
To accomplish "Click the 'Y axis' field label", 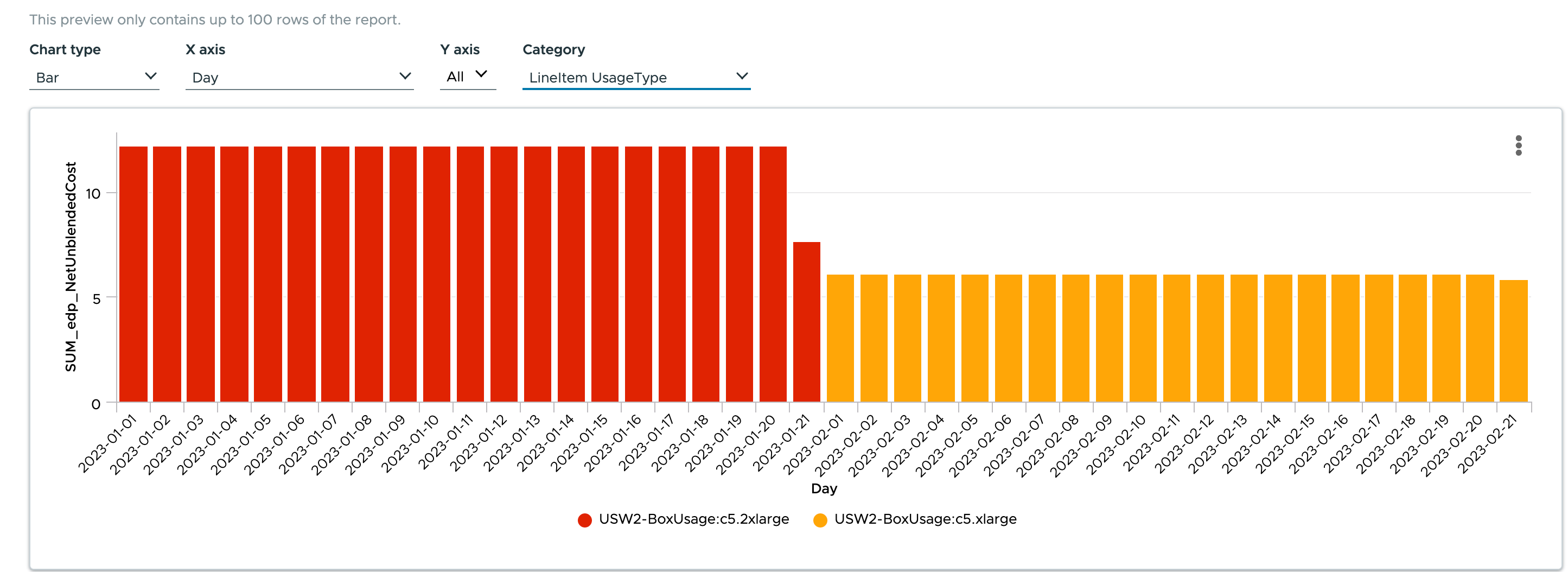I will (x=460, y=49).
